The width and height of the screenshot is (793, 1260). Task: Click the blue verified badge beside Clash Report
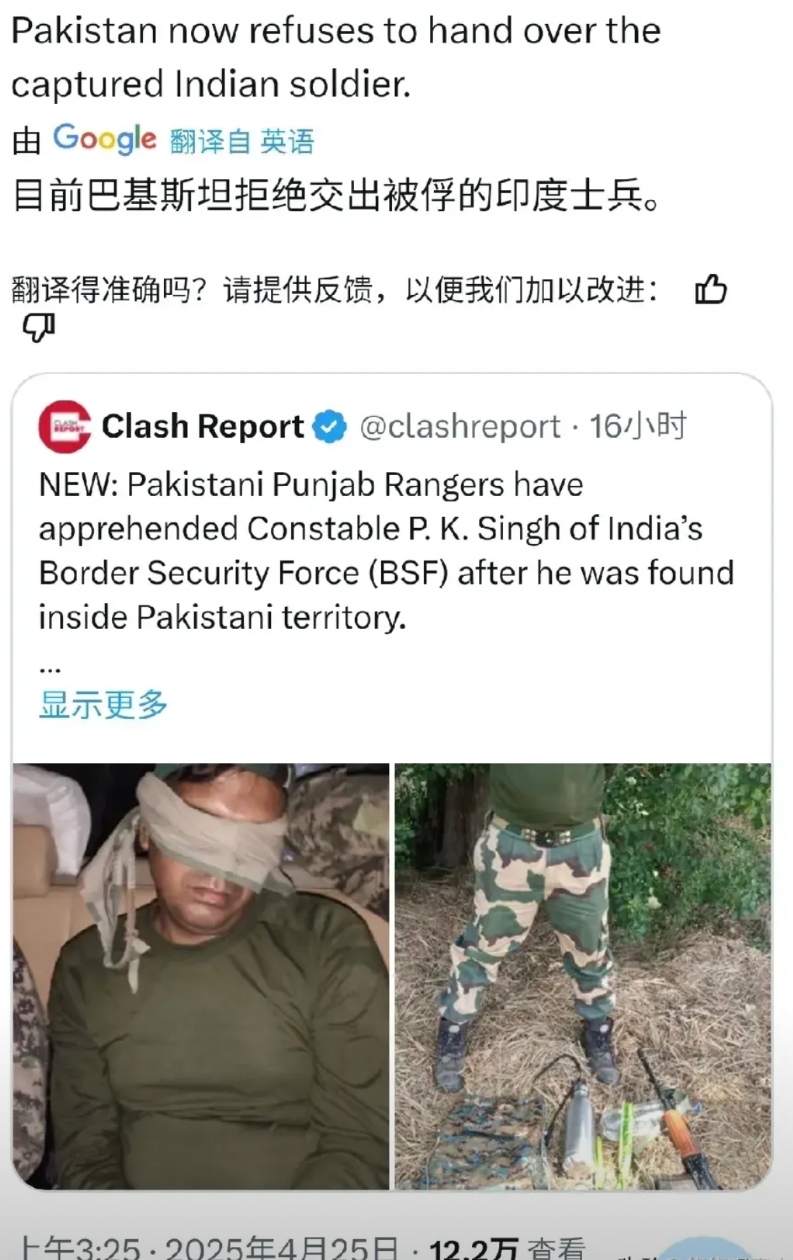coord(330,428)
